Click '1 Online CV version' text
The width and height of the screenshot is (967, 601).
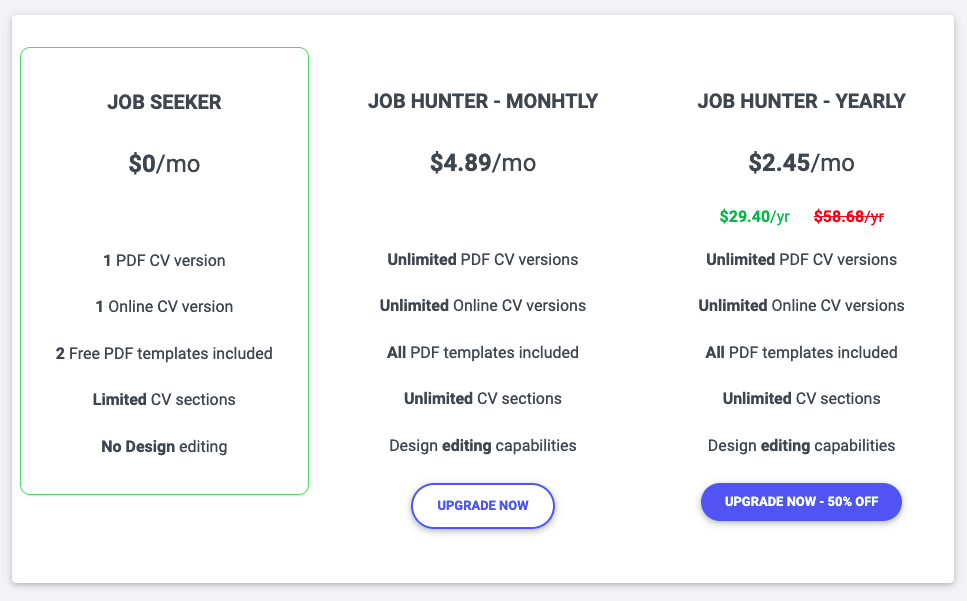pos(164,306)
